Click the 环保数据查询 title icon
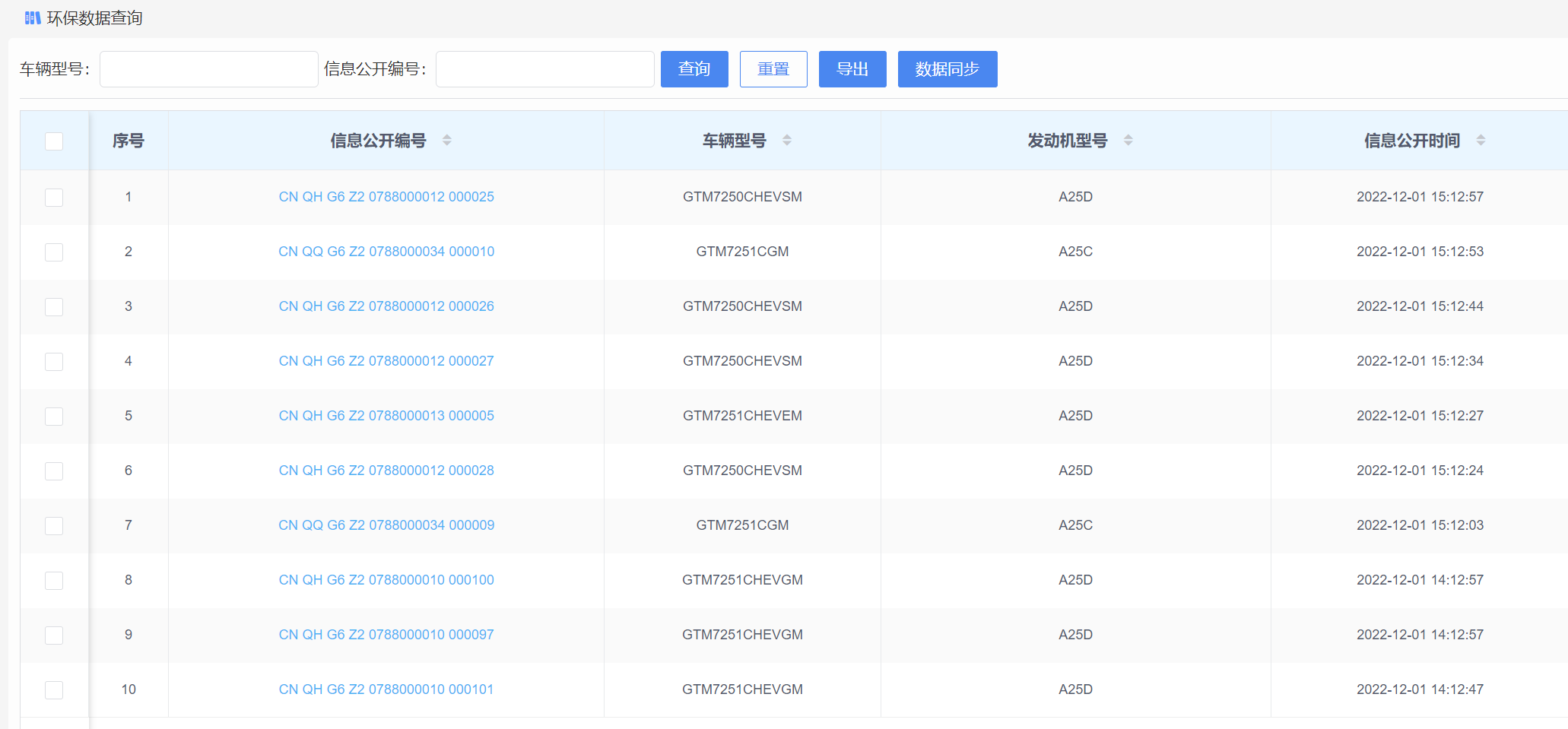1568x729 pixels. (33, 18)
